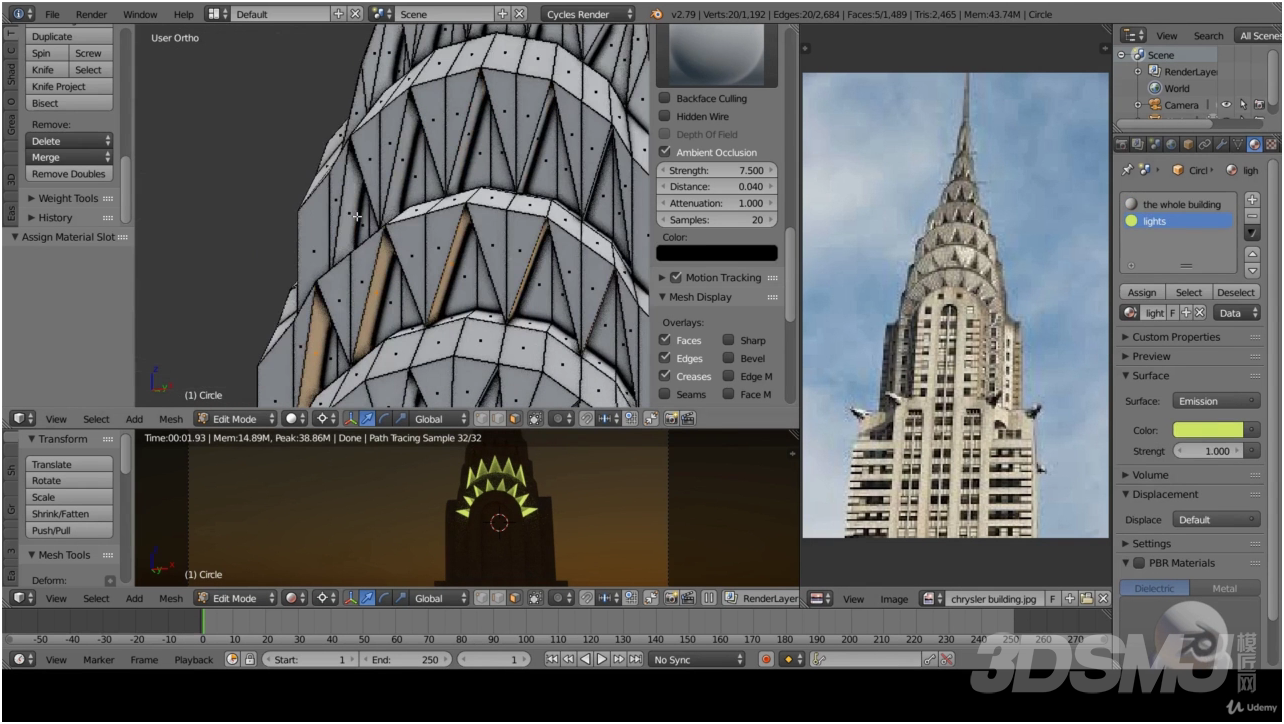Open Marker menu in timeline
The width and height of the screenshot is (1284, 724).
[99, 659]
